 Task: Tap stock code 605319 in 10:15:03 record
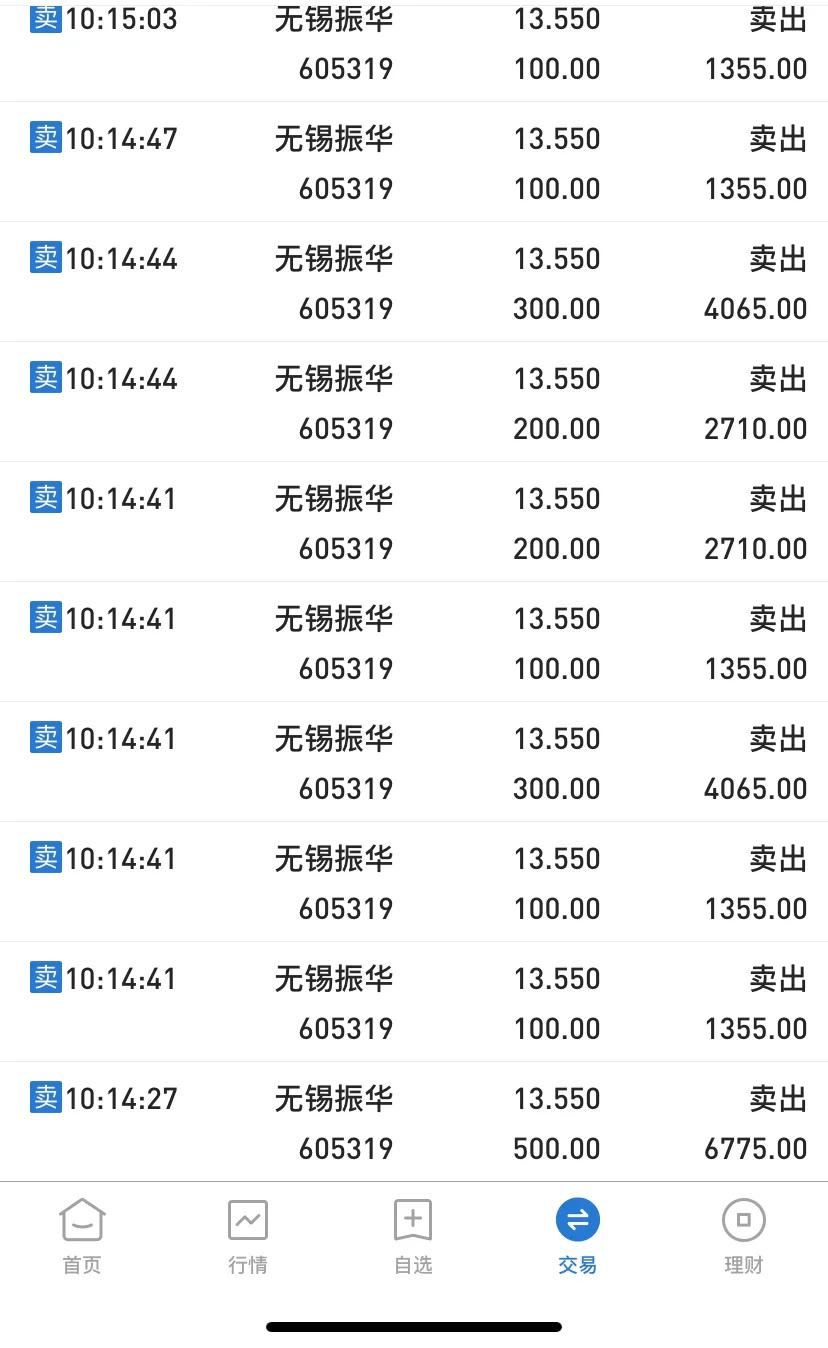346,69
